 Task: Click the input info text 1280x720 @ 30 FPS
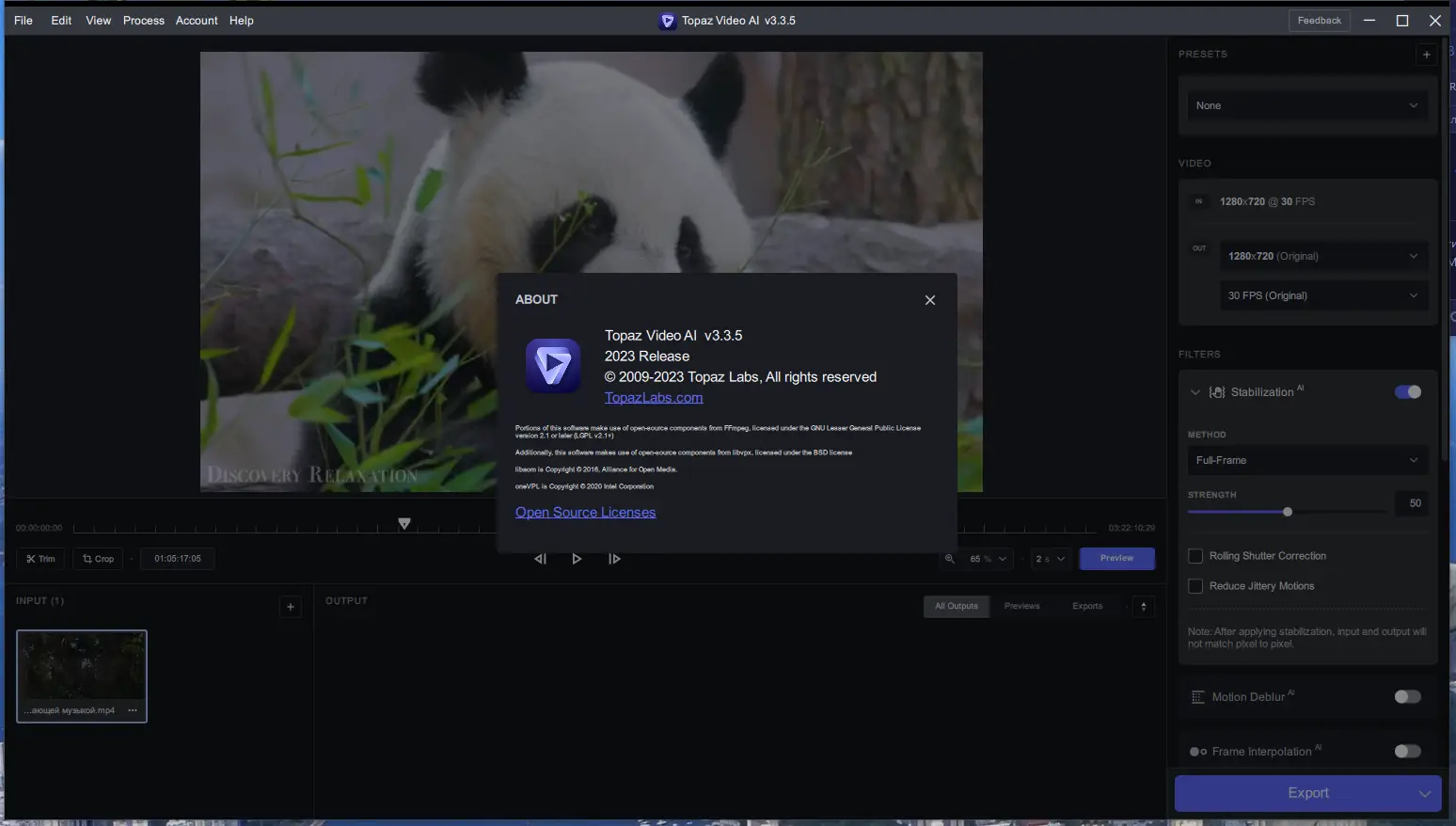coord(1267,202)
